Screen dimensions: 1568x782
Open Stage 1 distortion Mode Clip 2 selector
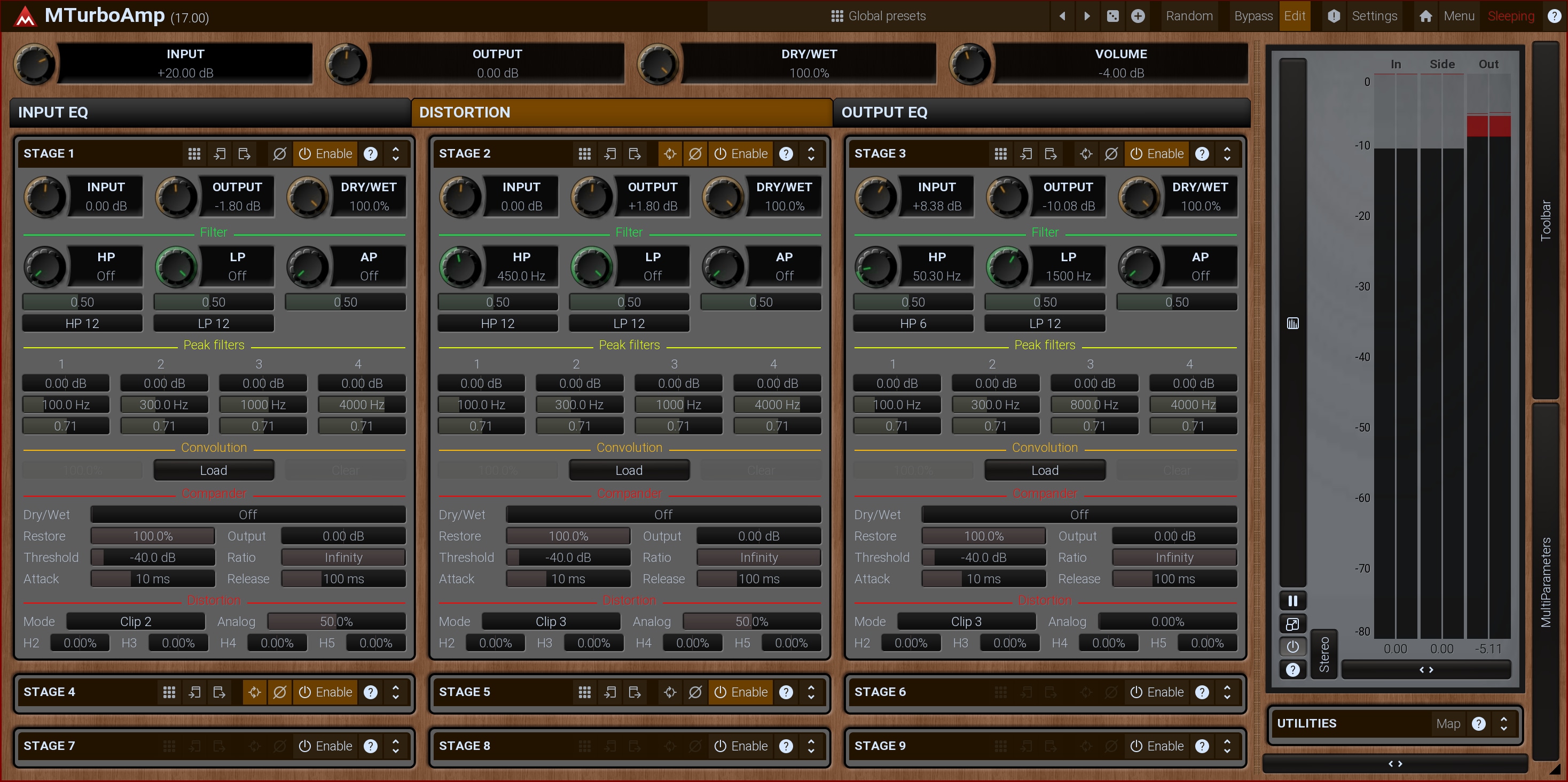click(135, 622)
